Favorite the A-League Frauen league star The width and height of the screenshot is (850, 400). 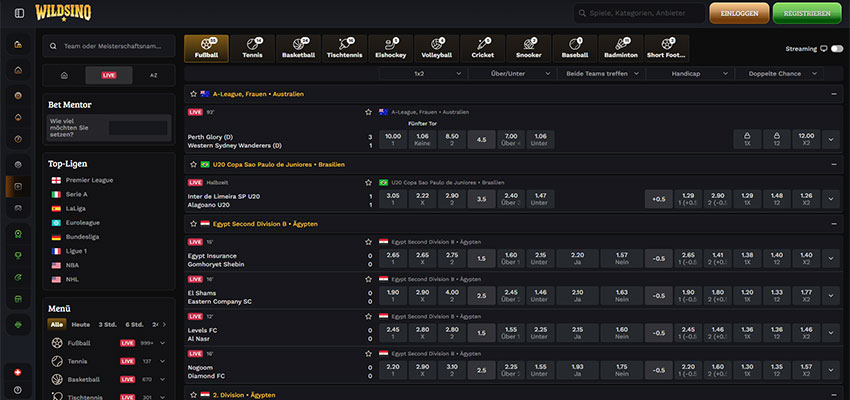[194, 94]
